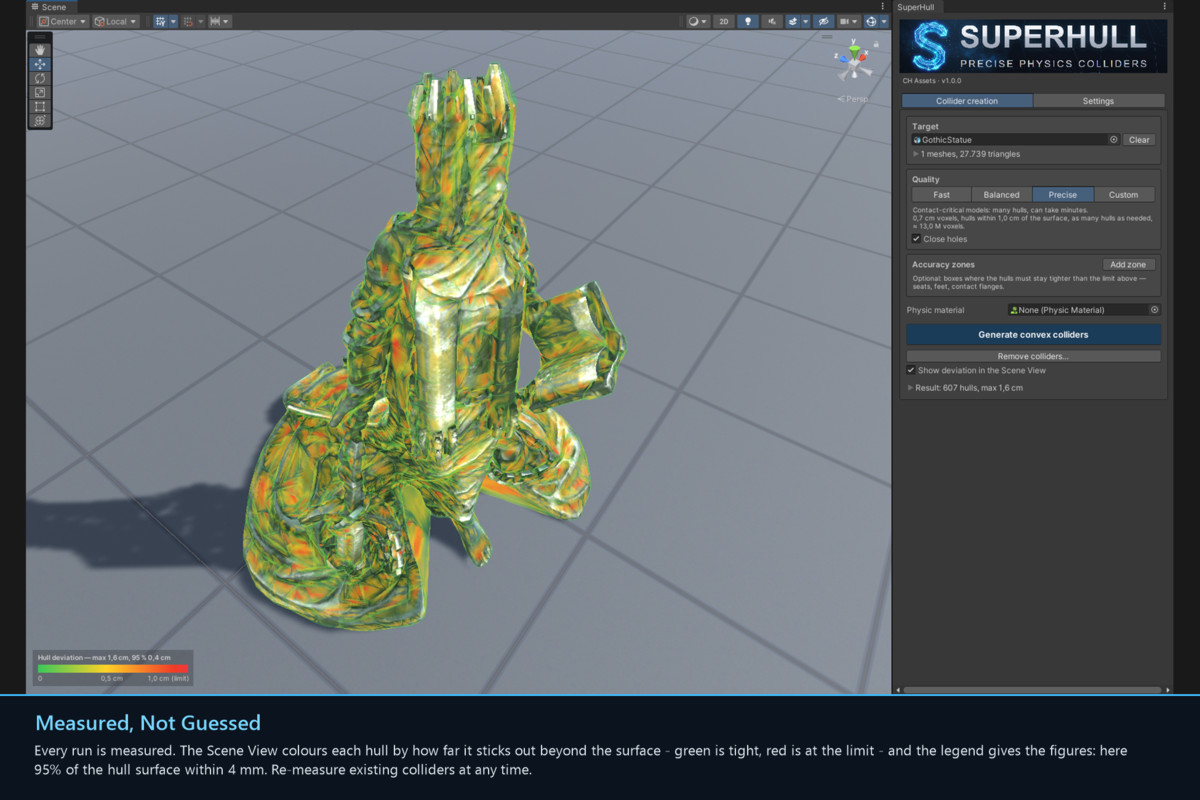
Task: Switch to the Settings tab
Action: point(1098,101)
